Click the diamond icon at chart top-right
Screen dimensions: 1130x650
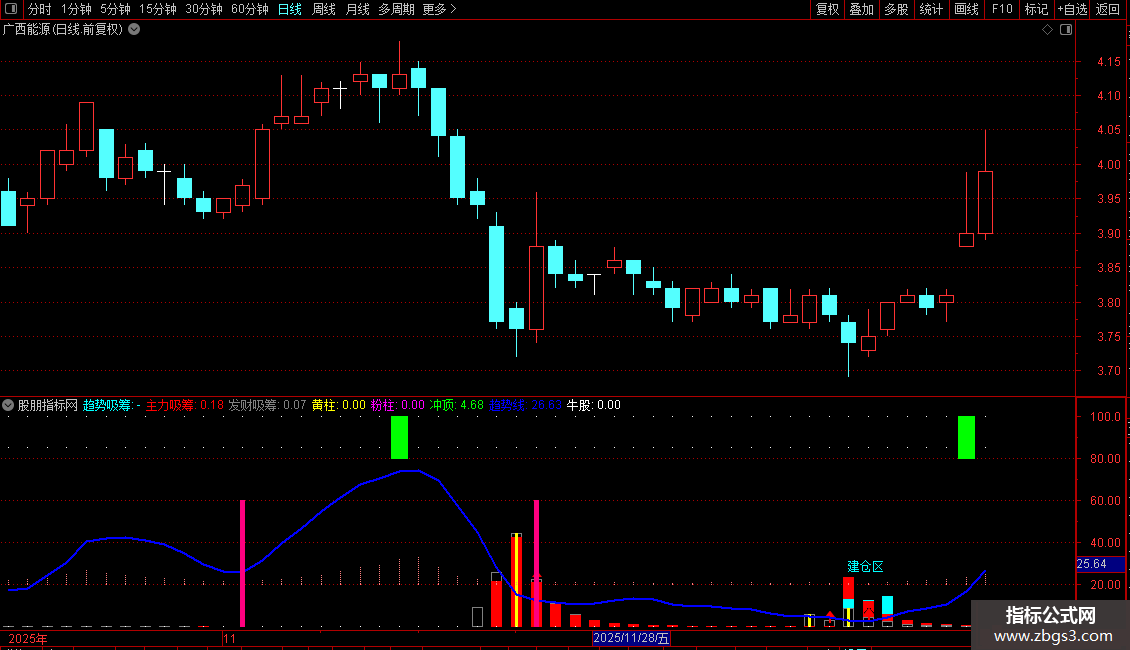(x=1047, y=30)
